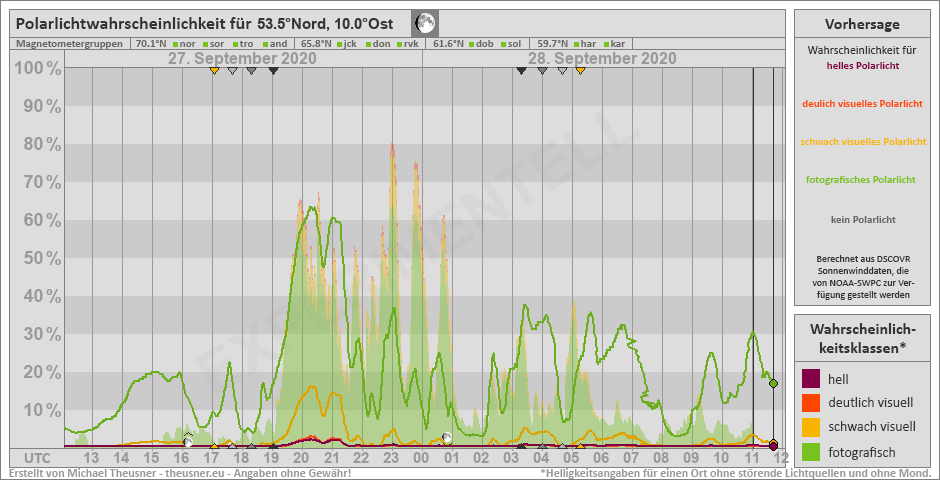Click black triangle at chart top on 28 September
Image resolution: width=940 pixels, height=480 pixels.
(521, 71)
